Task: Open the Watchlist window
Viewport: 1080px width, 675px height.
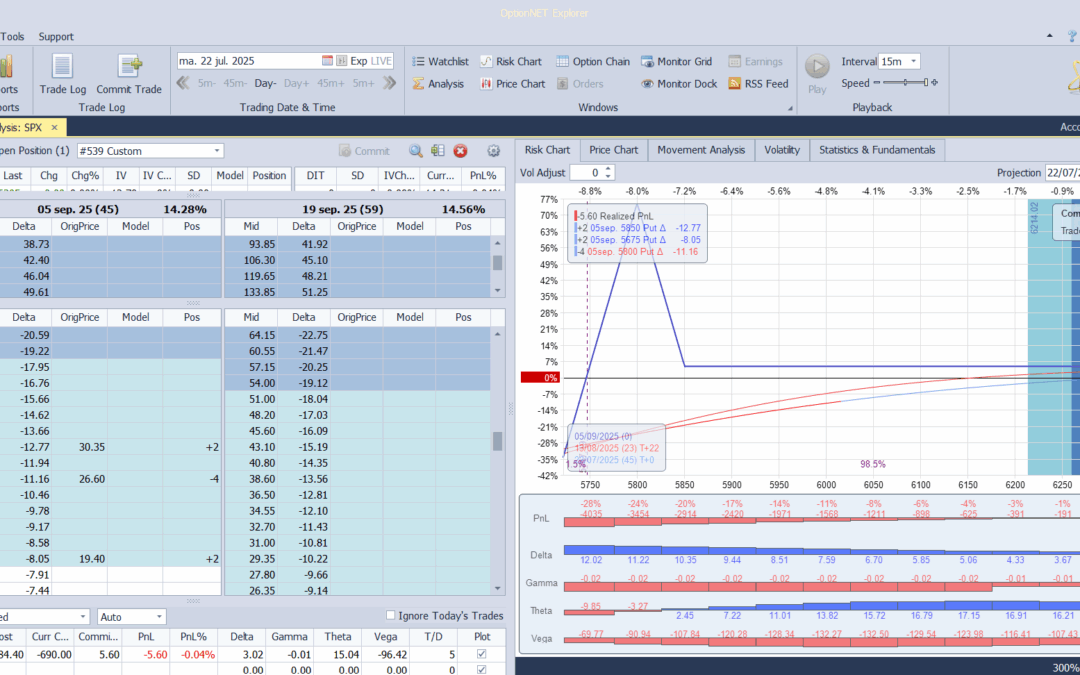Action: coord(439,62)
